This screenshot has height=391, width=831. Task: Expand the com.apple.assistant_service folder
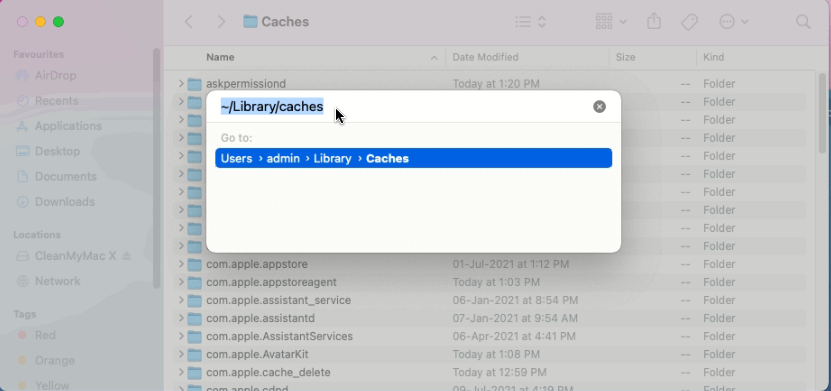coord(181,300)
